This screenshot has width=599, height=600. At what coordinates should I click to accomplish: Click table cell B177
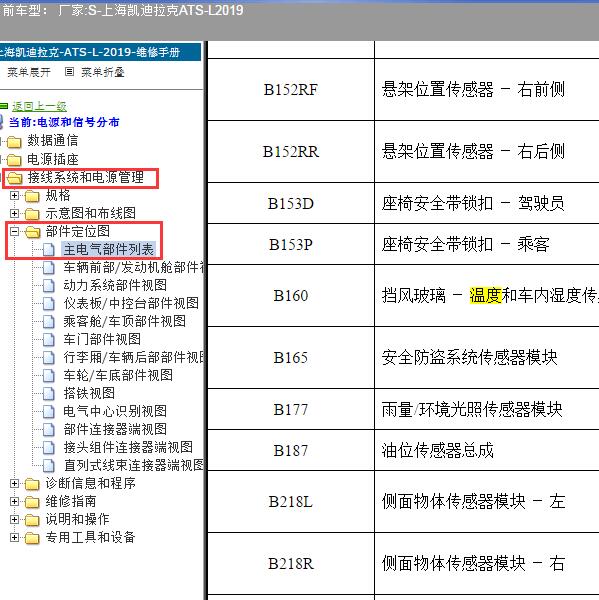tap(291, 409)
